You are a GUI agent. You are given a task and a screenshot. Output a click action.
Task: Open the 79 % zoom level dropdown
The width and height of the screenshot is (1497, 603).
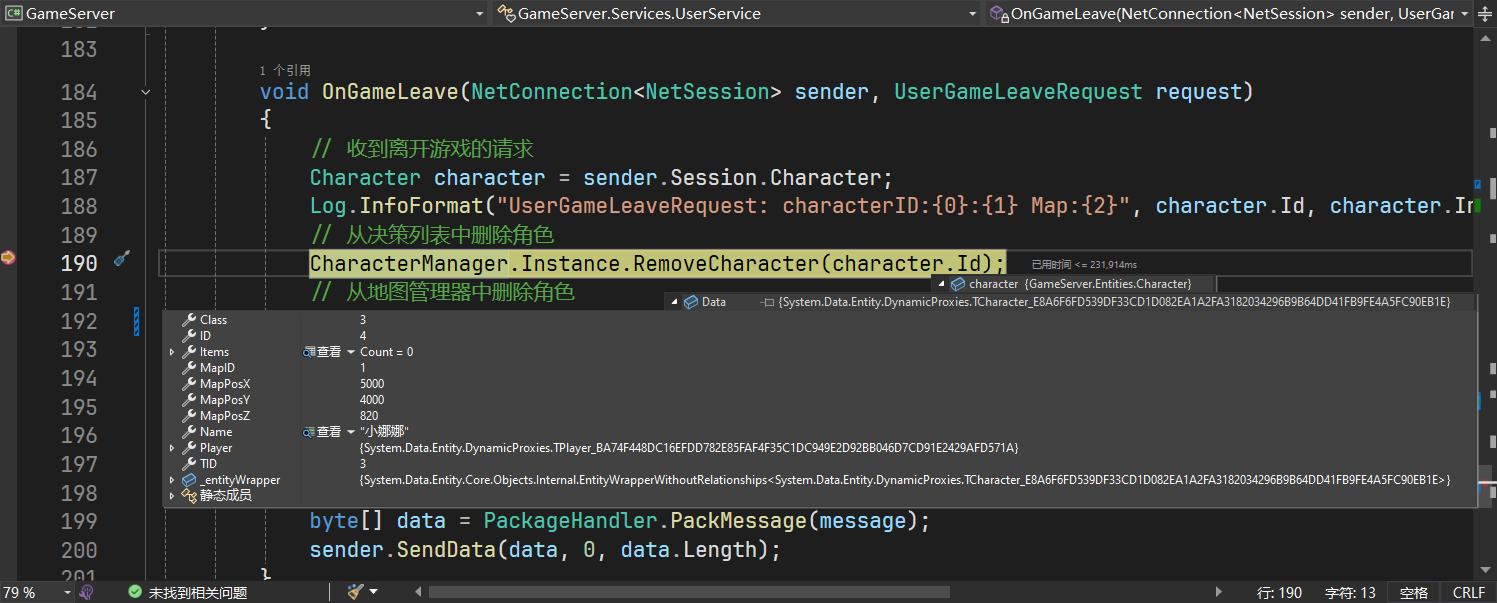click(67, 593)
